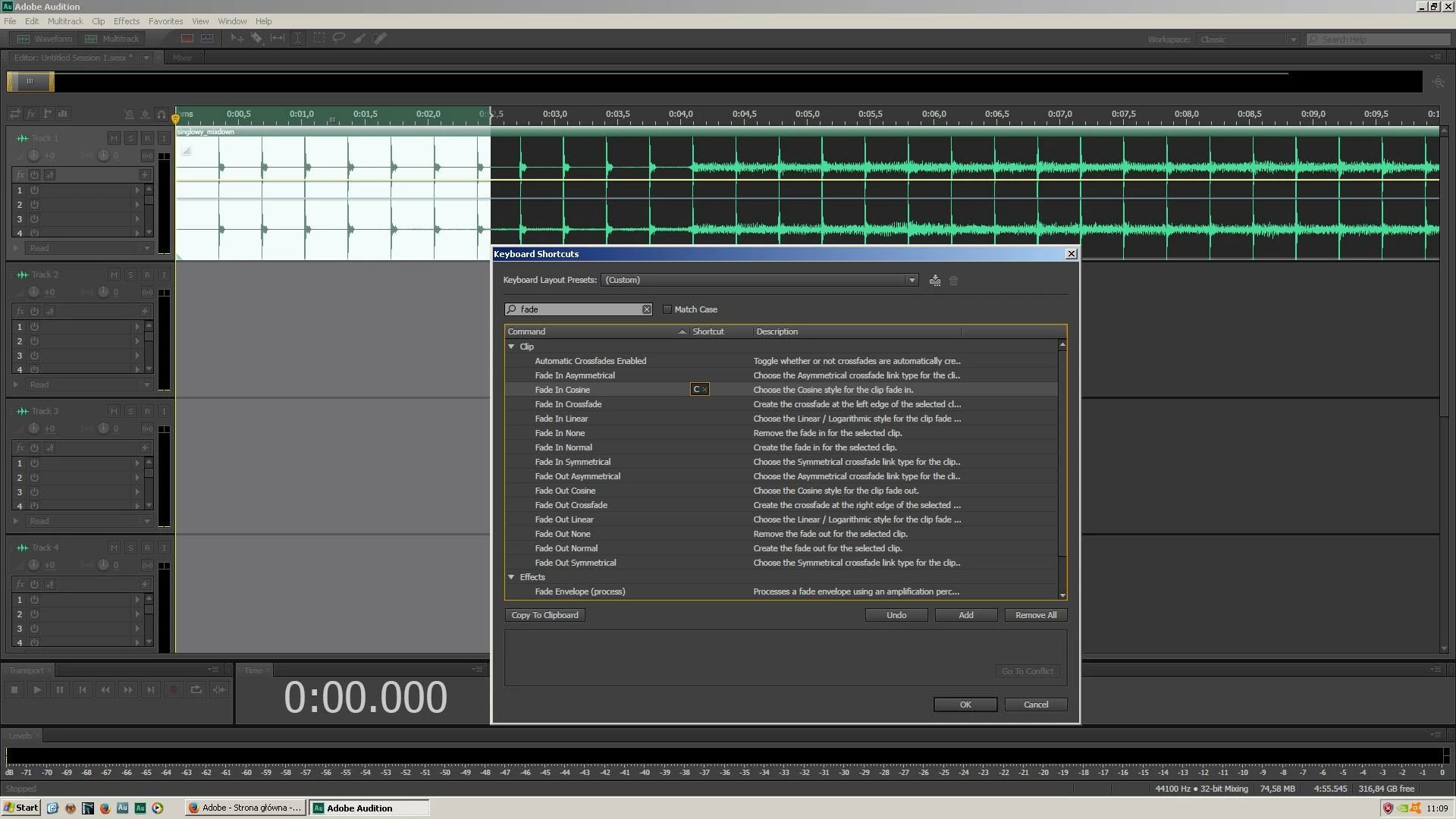Mute Track 1
This screenshot has height=819, width=1456.
(x=114, y=138)
